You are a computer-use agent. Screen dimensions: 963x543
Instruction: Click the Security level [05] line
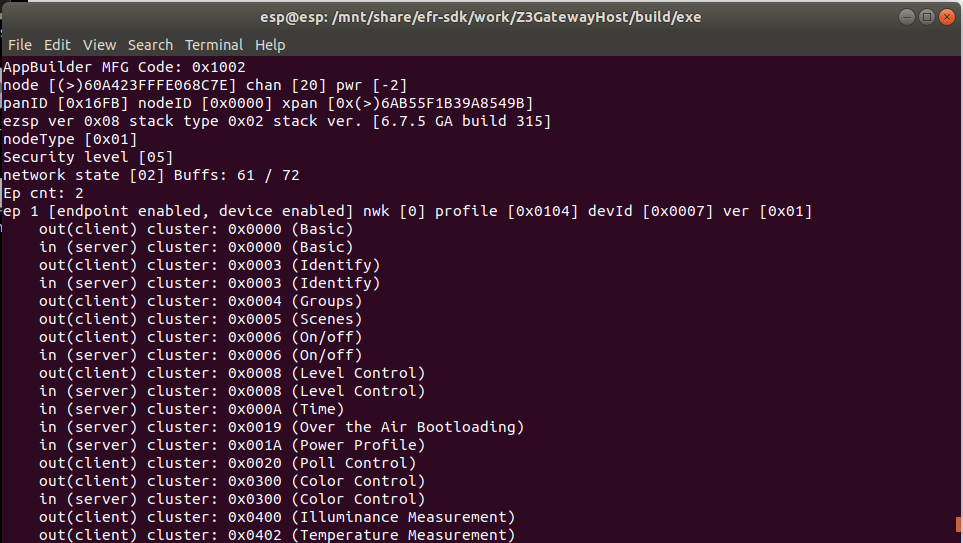coord(88,157)
